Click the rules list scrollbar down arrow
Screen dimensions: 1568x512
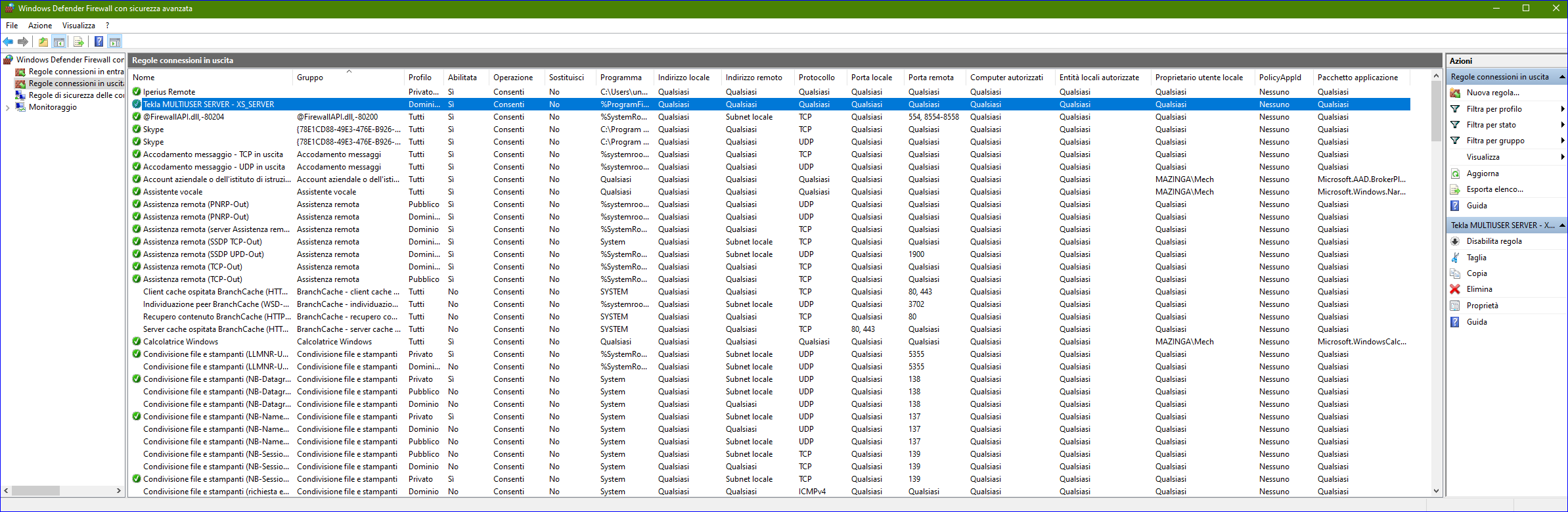1436,491
